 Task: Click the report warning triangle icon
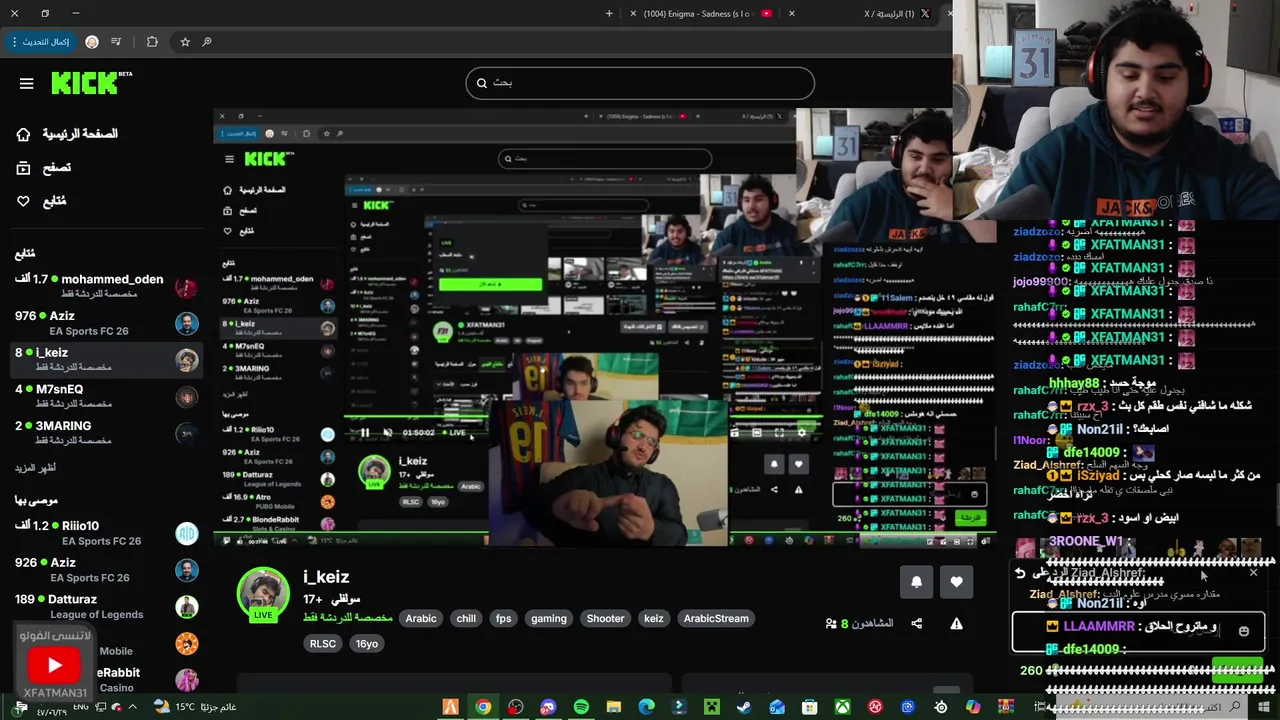tap(956, 624)
